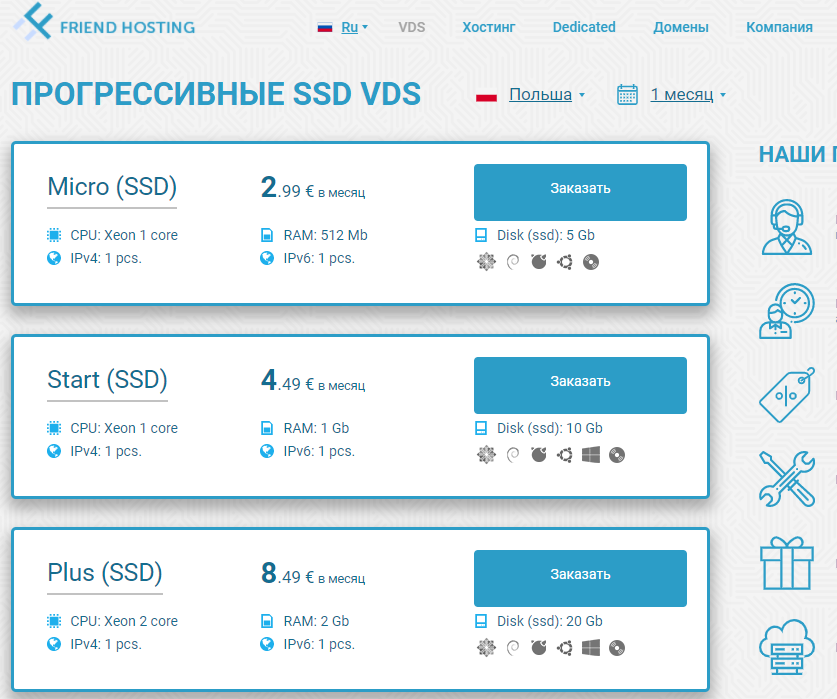Click the Ubuntu icon in Start (SSD) plan

click(x=565, y=455)
